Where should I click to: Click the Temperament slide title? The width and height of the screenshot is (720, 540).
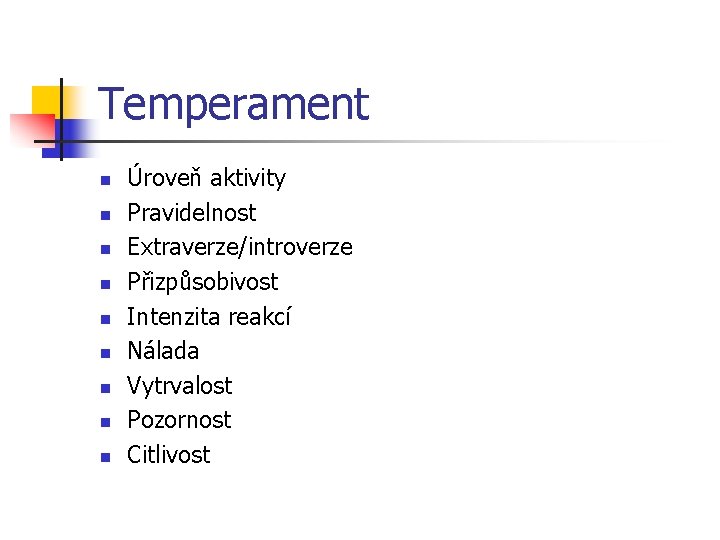pyautogui.click(x=234, y=104)
